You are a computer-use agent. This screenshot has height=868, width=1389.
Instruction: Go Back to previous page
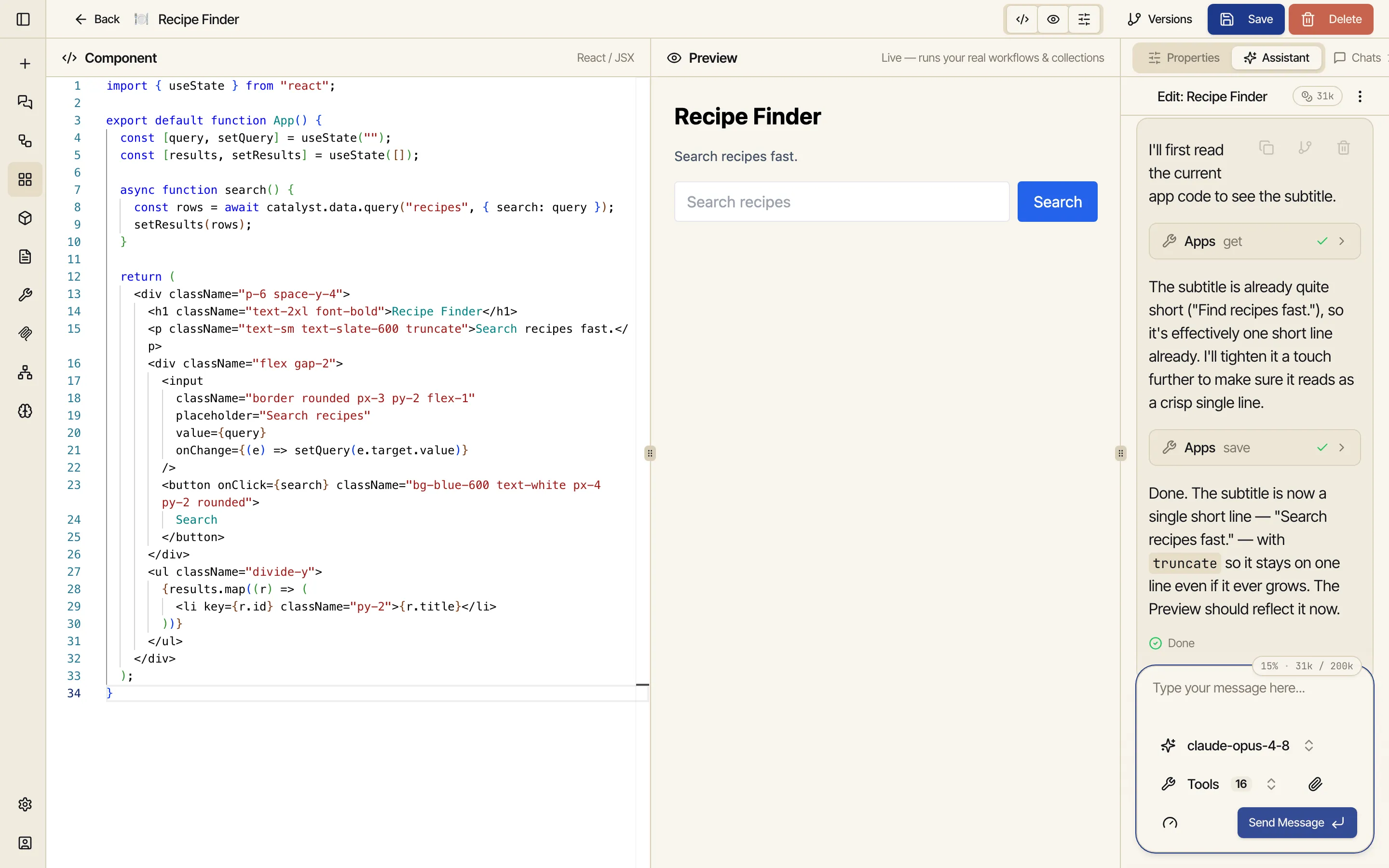pos(96,19)
